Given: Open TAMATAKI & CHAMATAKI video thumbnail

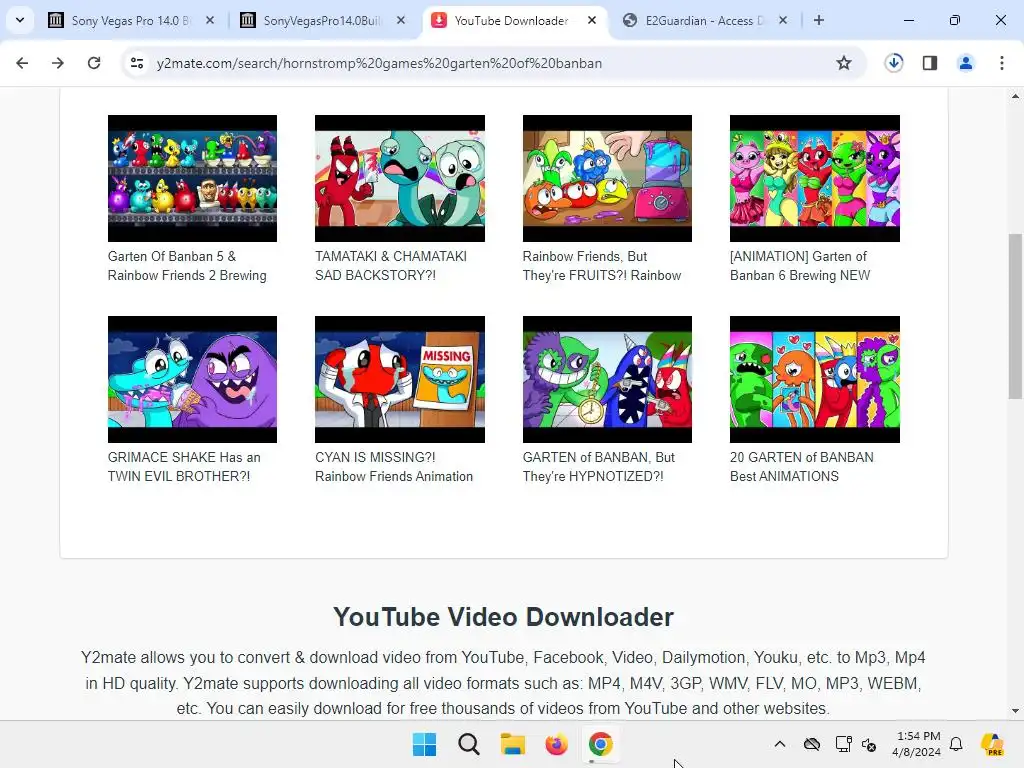Looking at the screenshot, I should pyautogui.click(x=400, y=178).
